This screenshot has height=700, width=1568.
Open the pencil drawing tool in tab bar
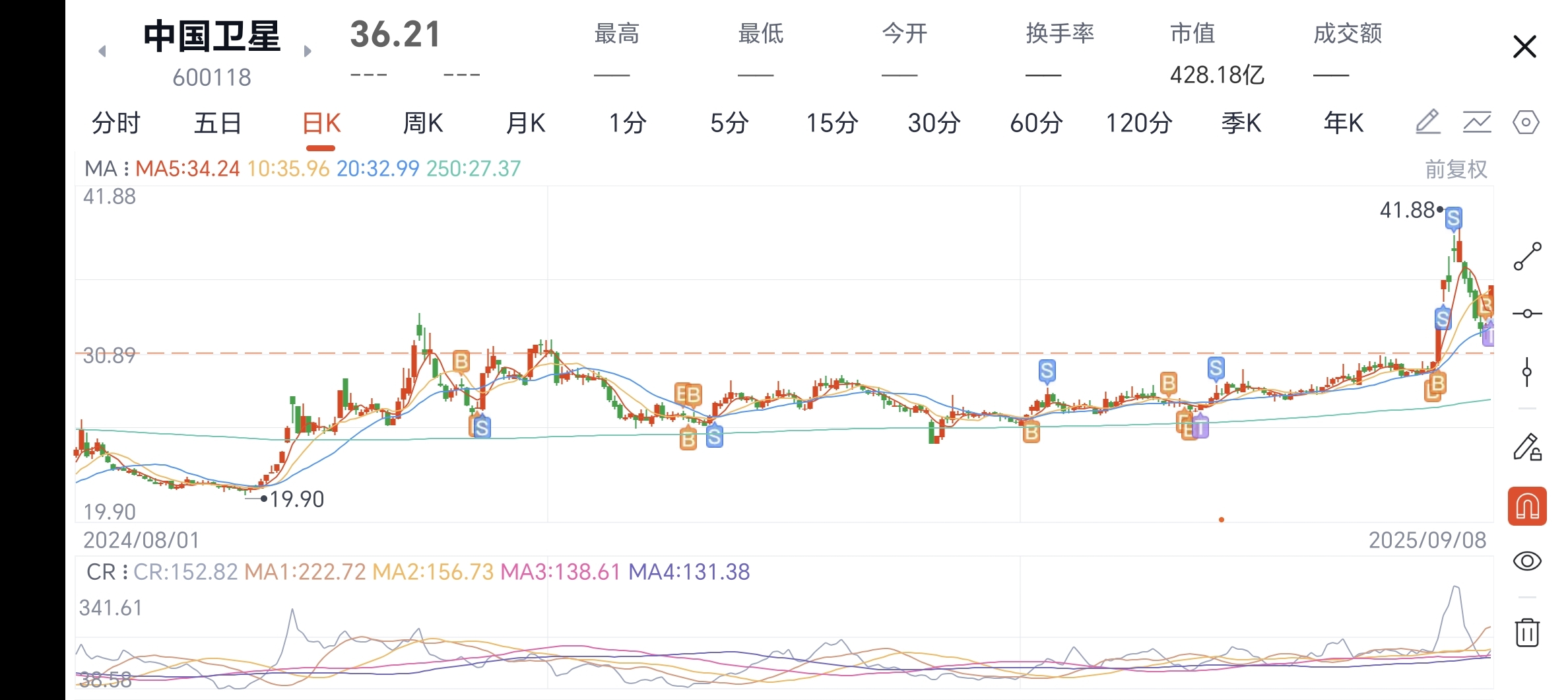coord(1427,122)
